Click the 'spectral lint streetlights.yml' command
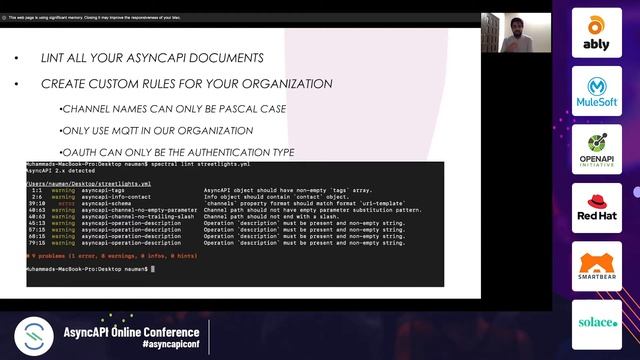640x360 pixels. 200,164
